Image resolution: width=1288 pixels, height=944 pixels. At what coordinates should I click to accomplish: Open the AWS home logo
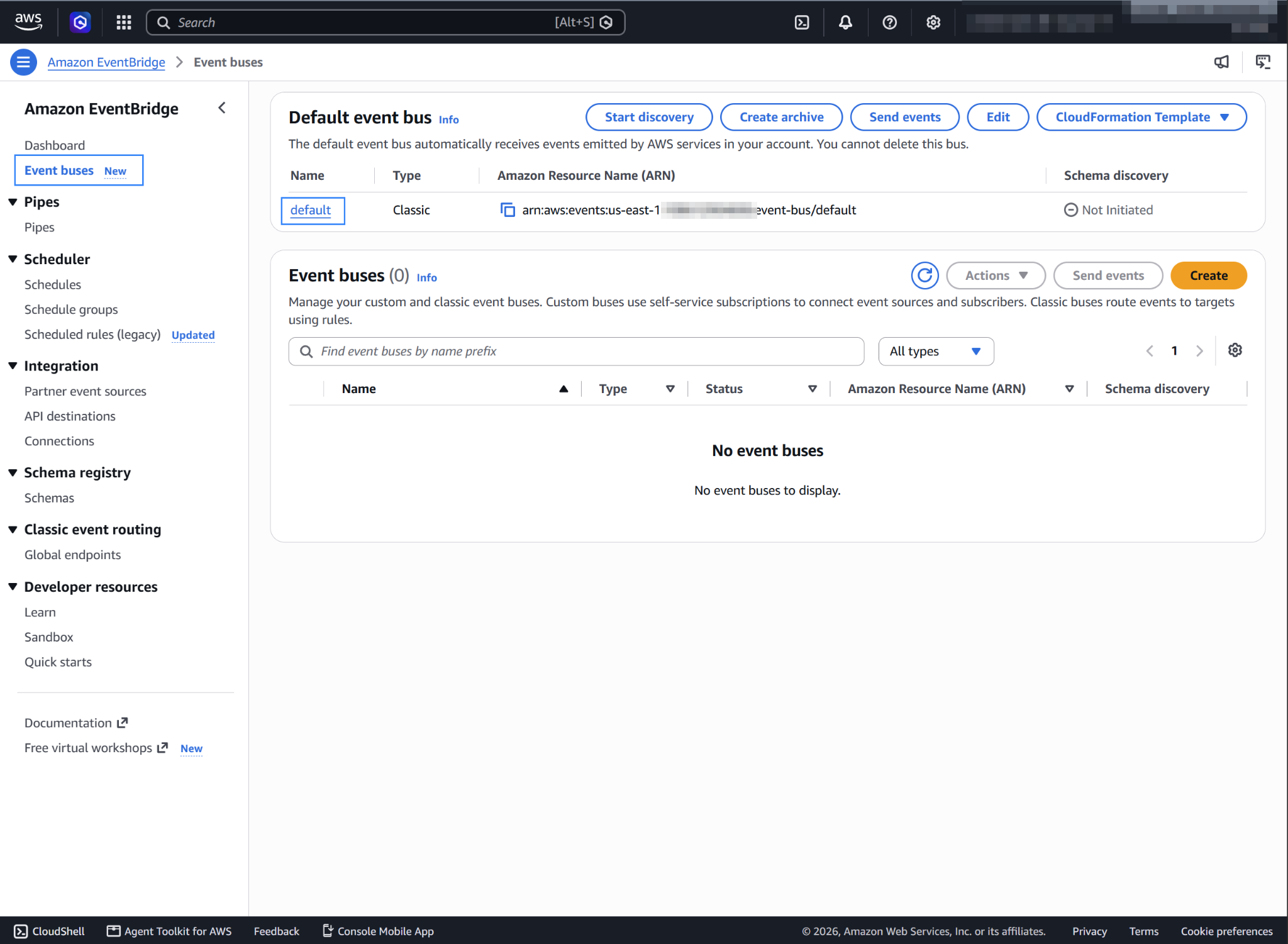28,22
